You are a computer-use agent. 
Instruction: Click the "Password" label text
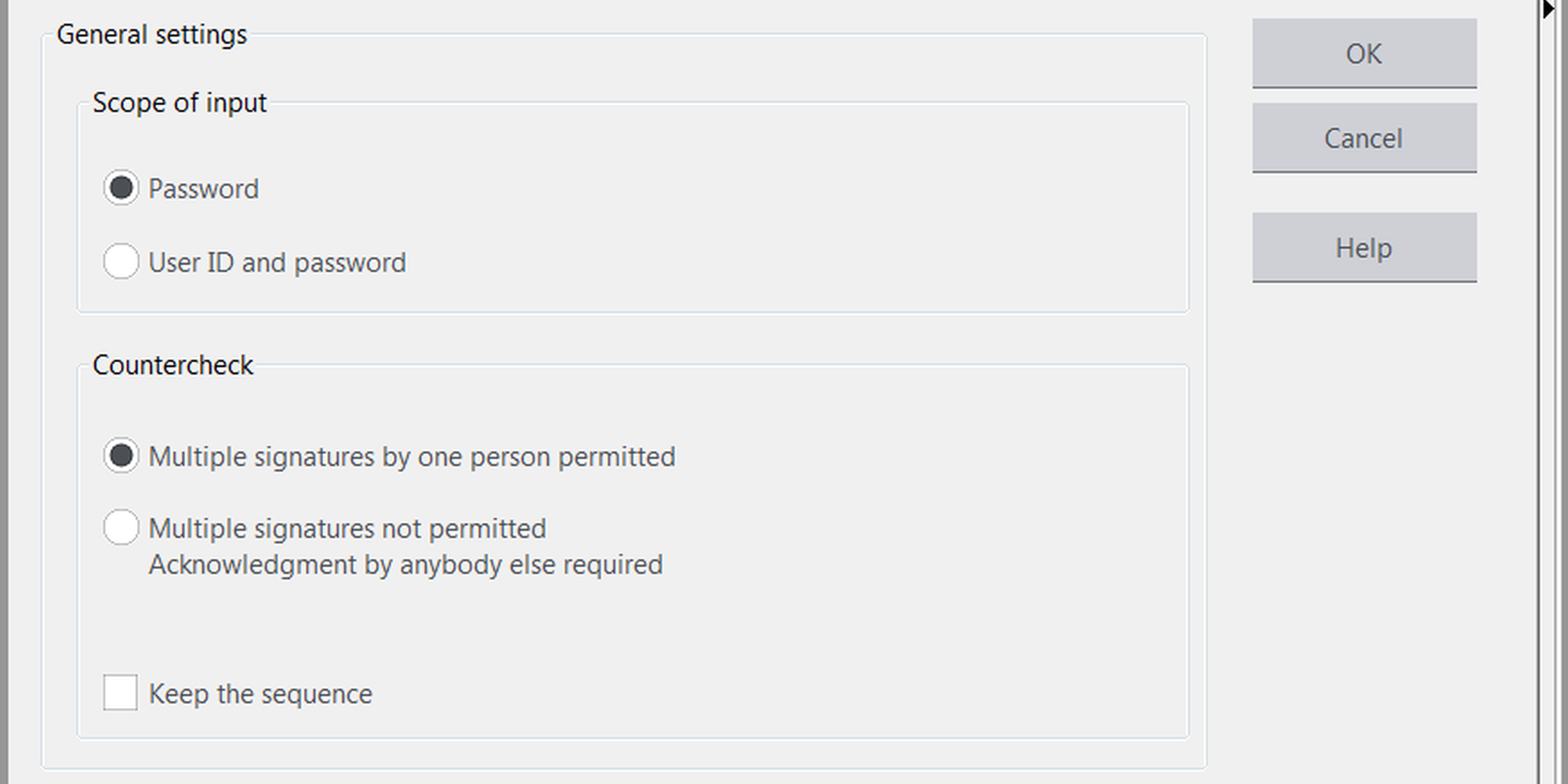(x=204, y=189)
